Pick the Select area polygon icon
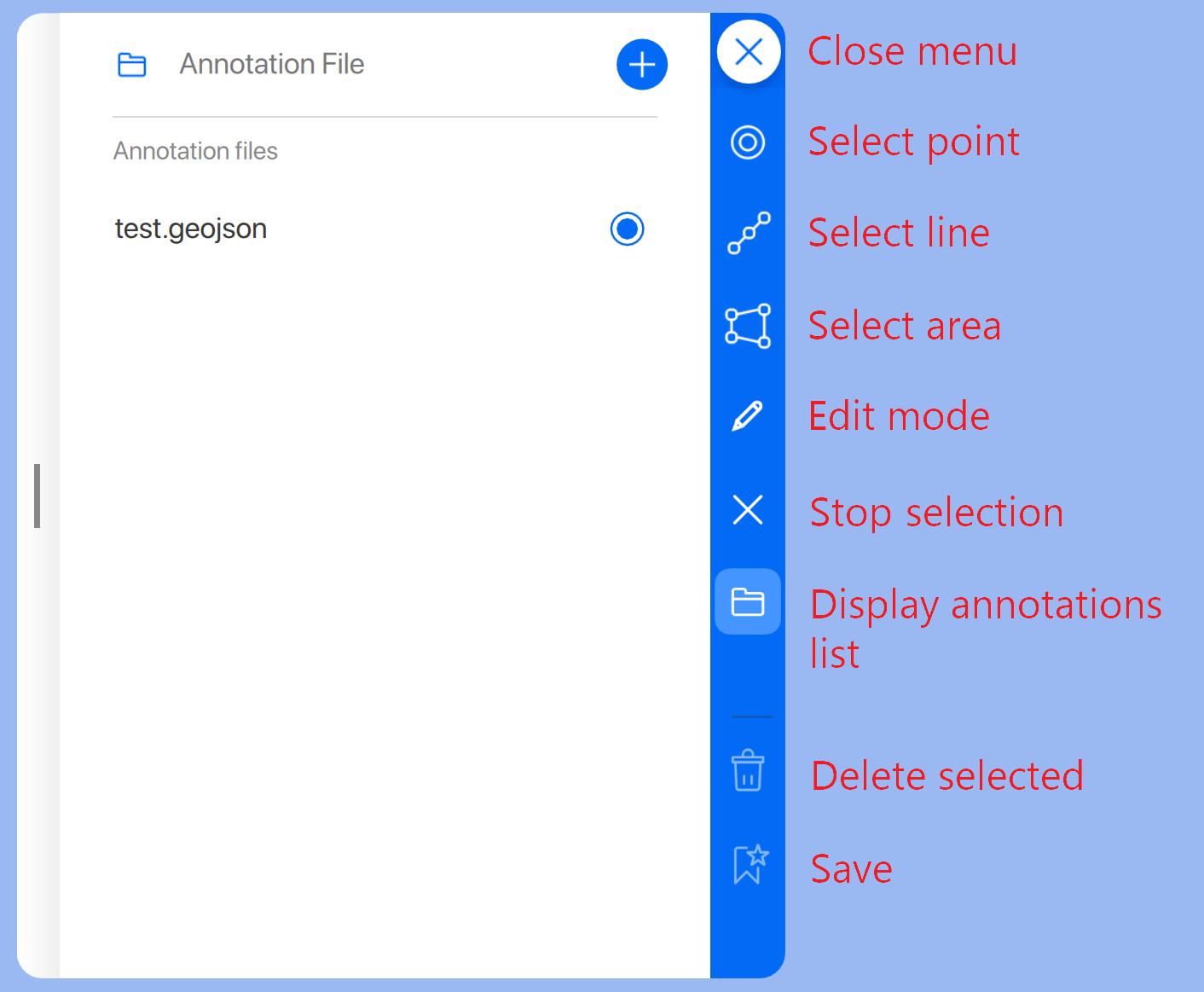Screen dimensions: 1204x992 coord(748,326)
